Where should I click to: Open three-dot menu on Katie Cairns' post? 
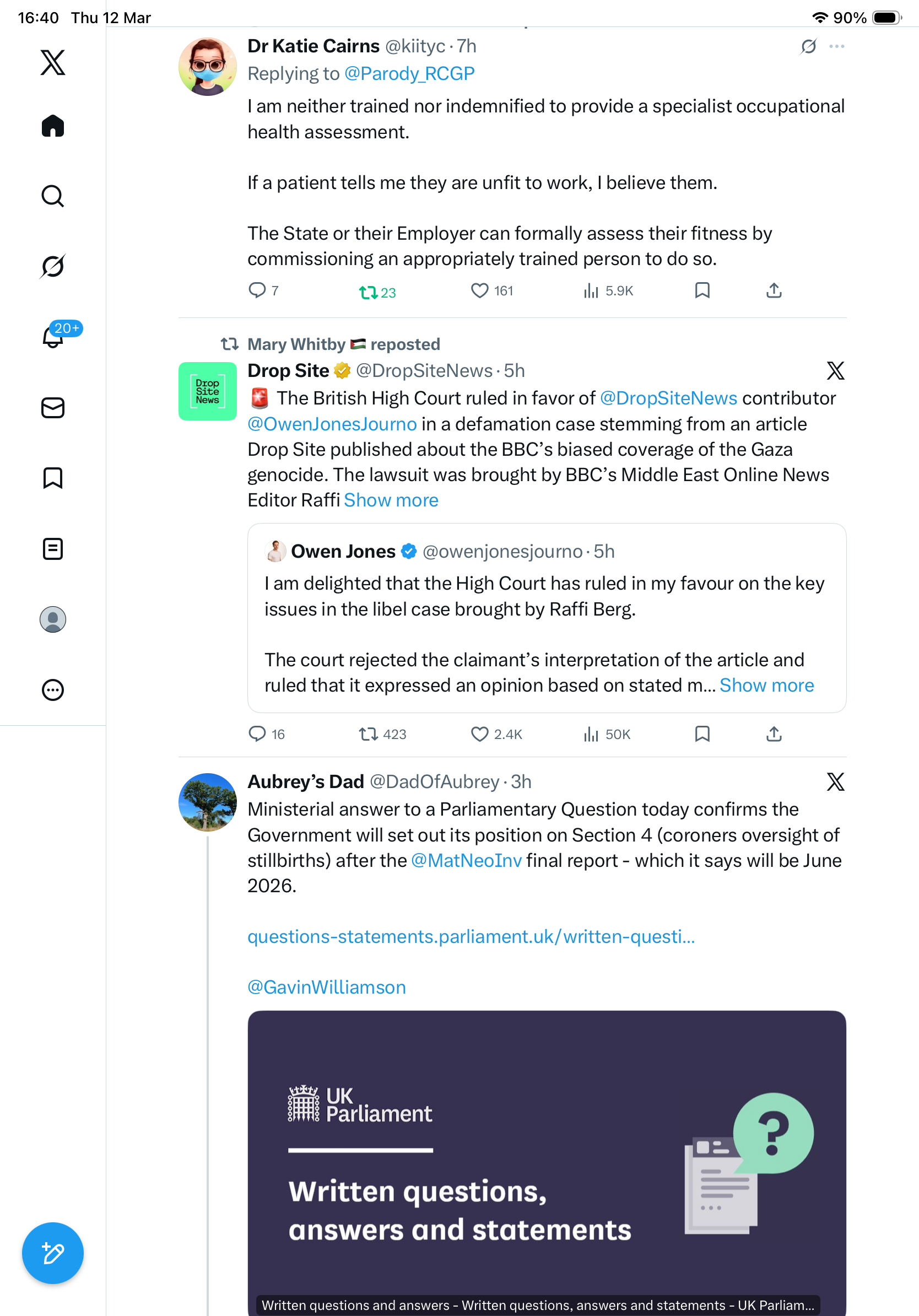836,46
